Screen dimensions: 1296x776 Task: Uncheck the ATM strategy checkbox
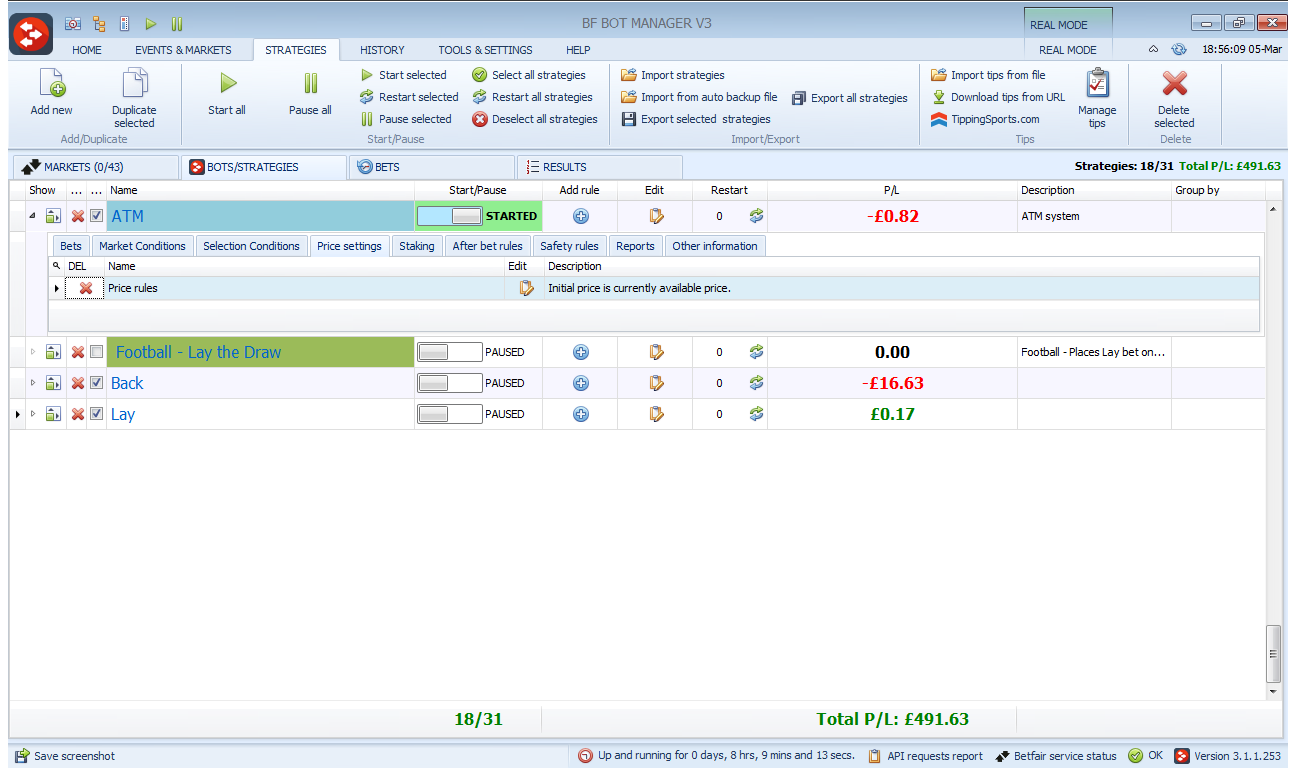click(96, 216)
